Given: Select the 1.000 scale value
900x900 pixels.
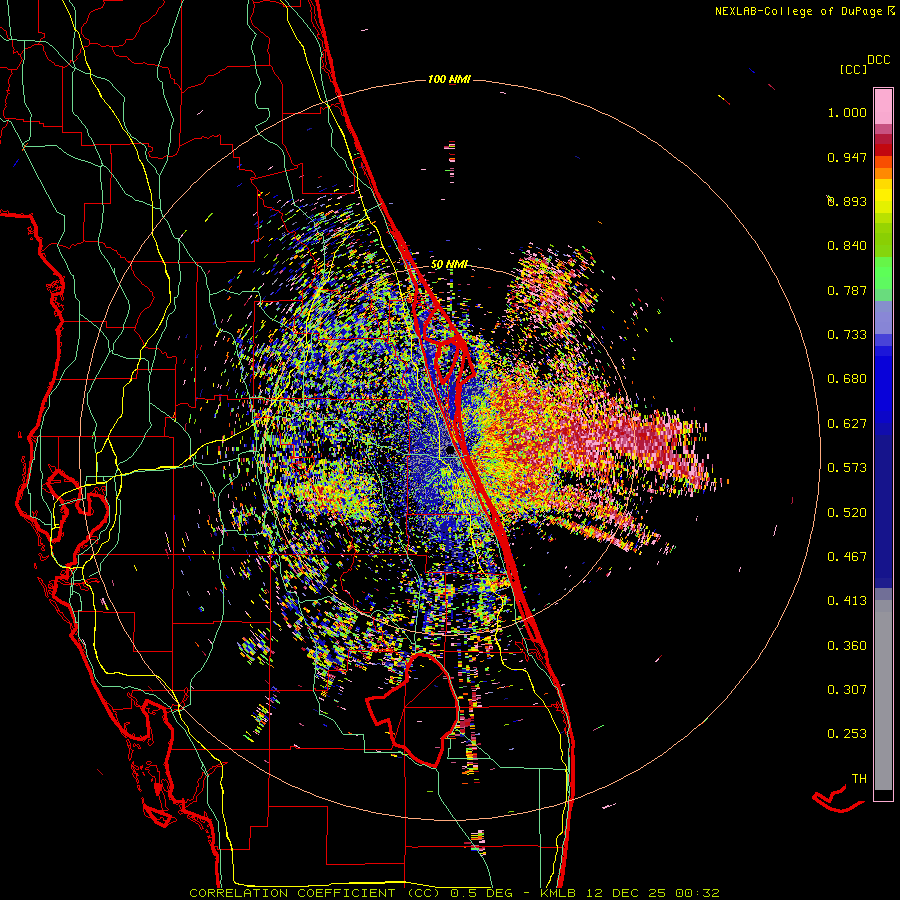Looking at the screenshot, I should [847, 112].
